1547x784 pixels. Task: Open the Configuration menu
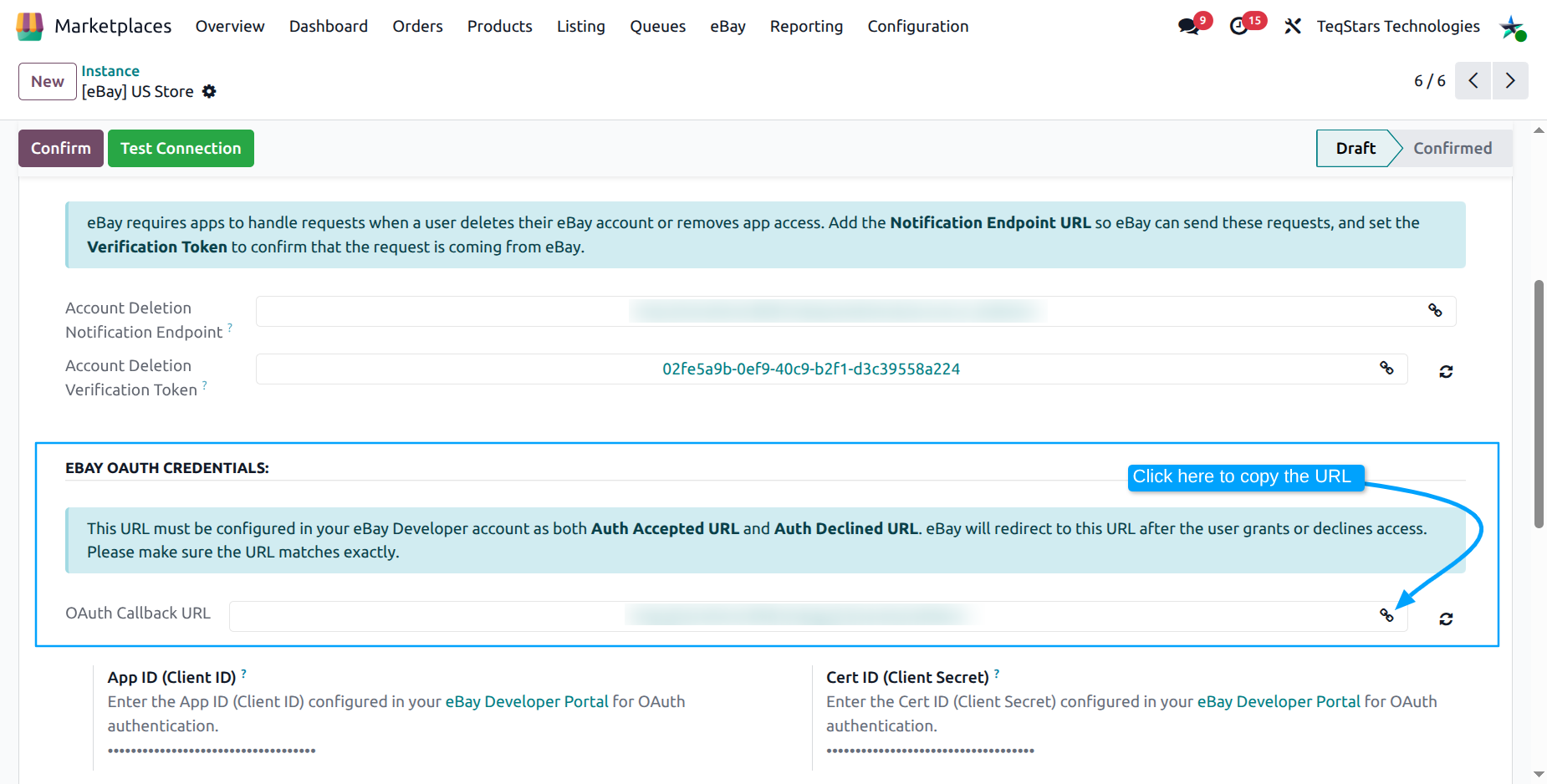[918, 26]
